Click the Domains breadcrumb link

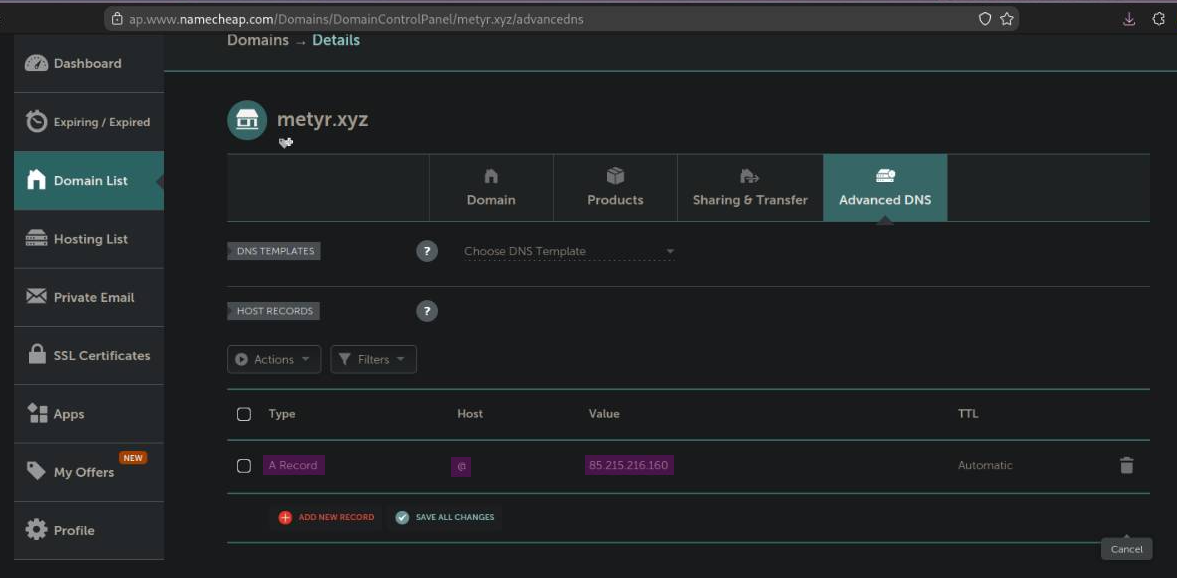(x=257, y=41)
